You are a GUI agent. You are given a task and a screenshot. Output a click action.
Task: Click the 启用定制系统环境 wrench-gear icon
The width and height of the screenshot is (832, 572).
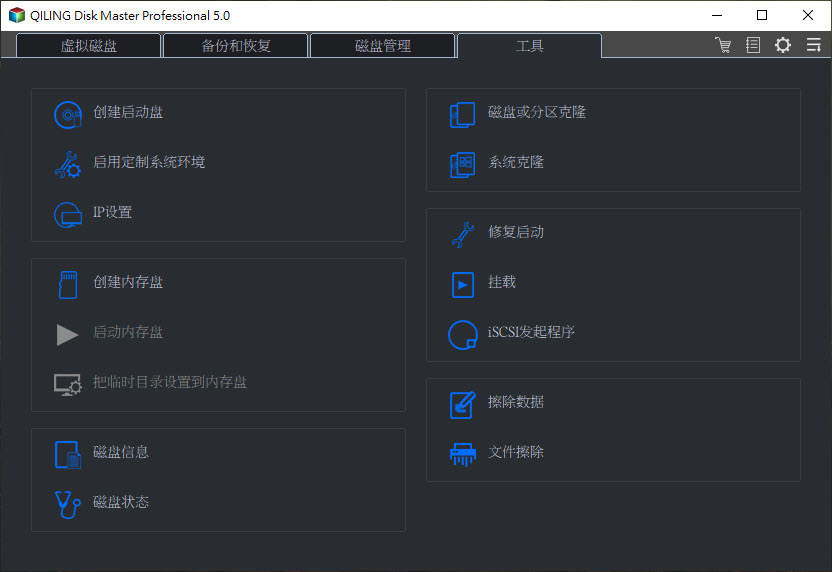68,164
